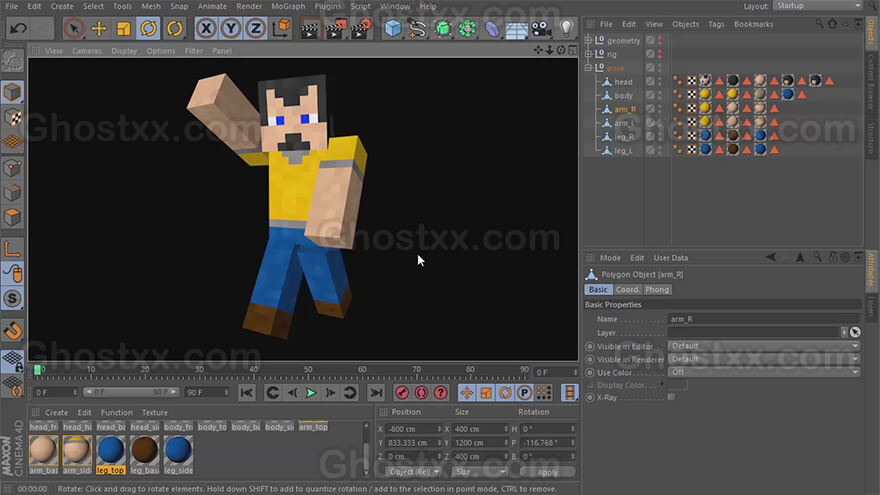Click Visible in Editor radio circle
Screen dimensions: 880x495
[589, 347]
